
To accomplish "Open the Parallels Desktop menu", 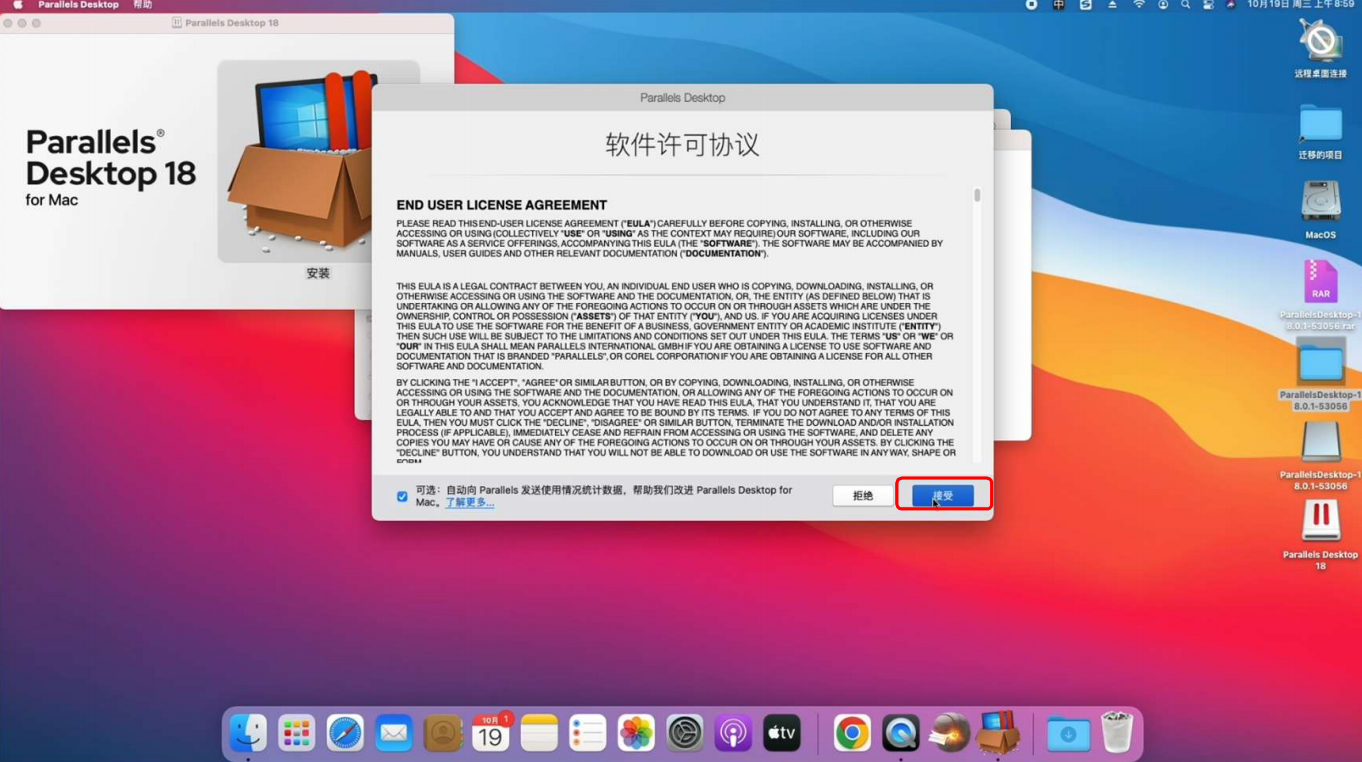I will (x=78, y=5).
